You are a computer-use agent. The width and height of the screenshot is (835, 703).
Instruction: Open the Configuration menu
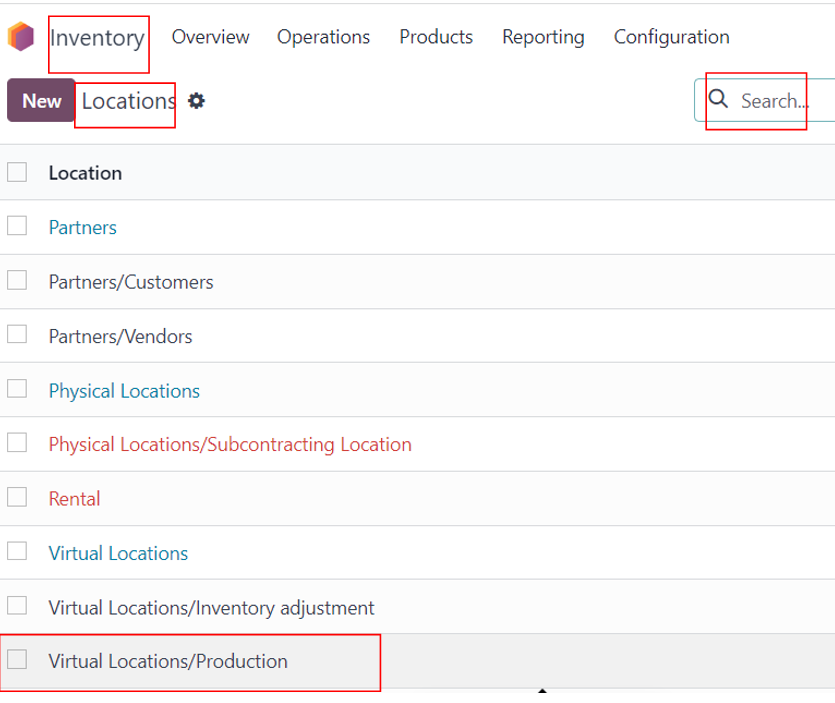click(672, 37)
